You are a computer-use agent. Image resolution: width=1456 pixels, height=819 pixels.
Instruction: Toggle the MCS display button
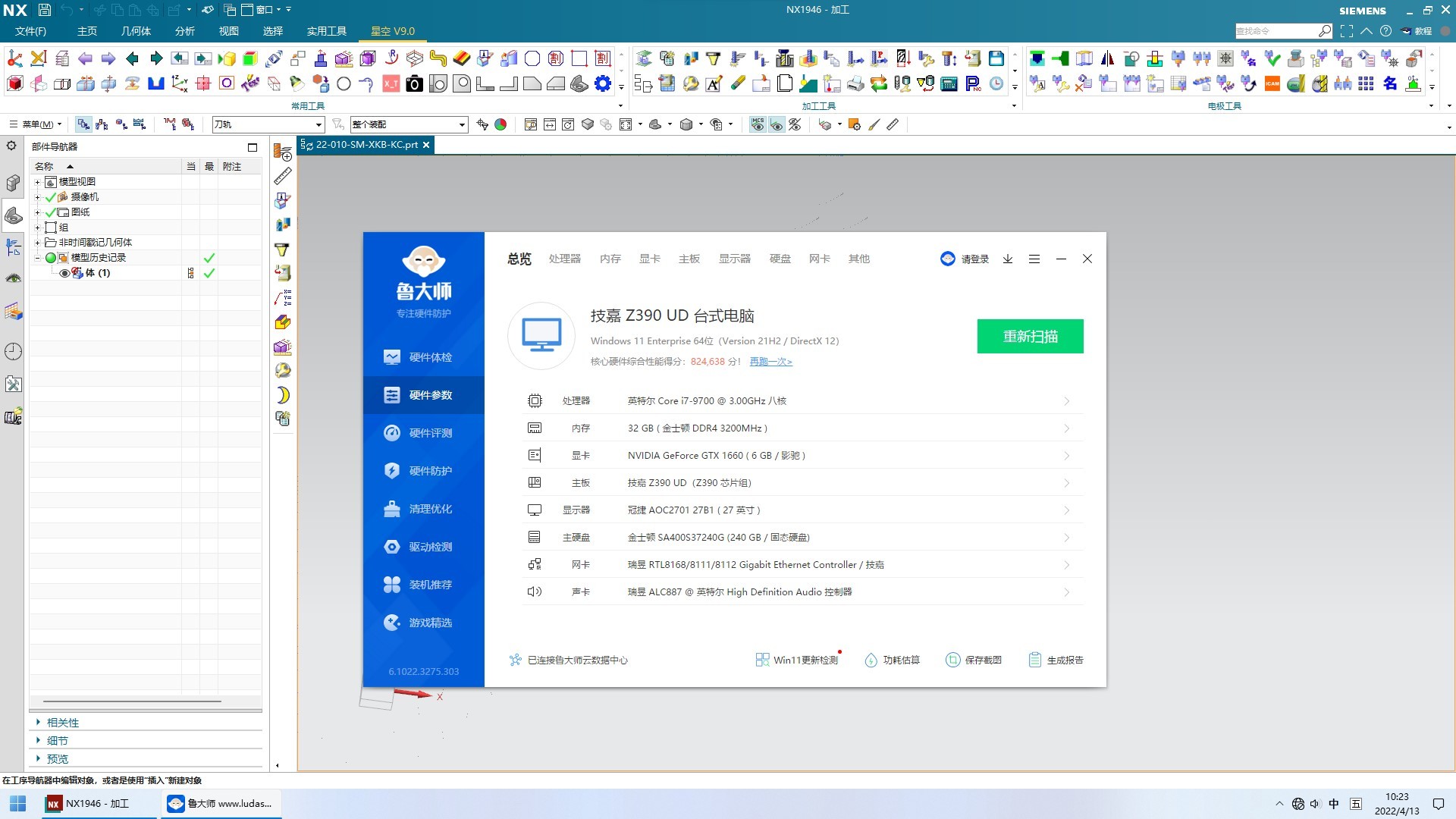point(758,124)
